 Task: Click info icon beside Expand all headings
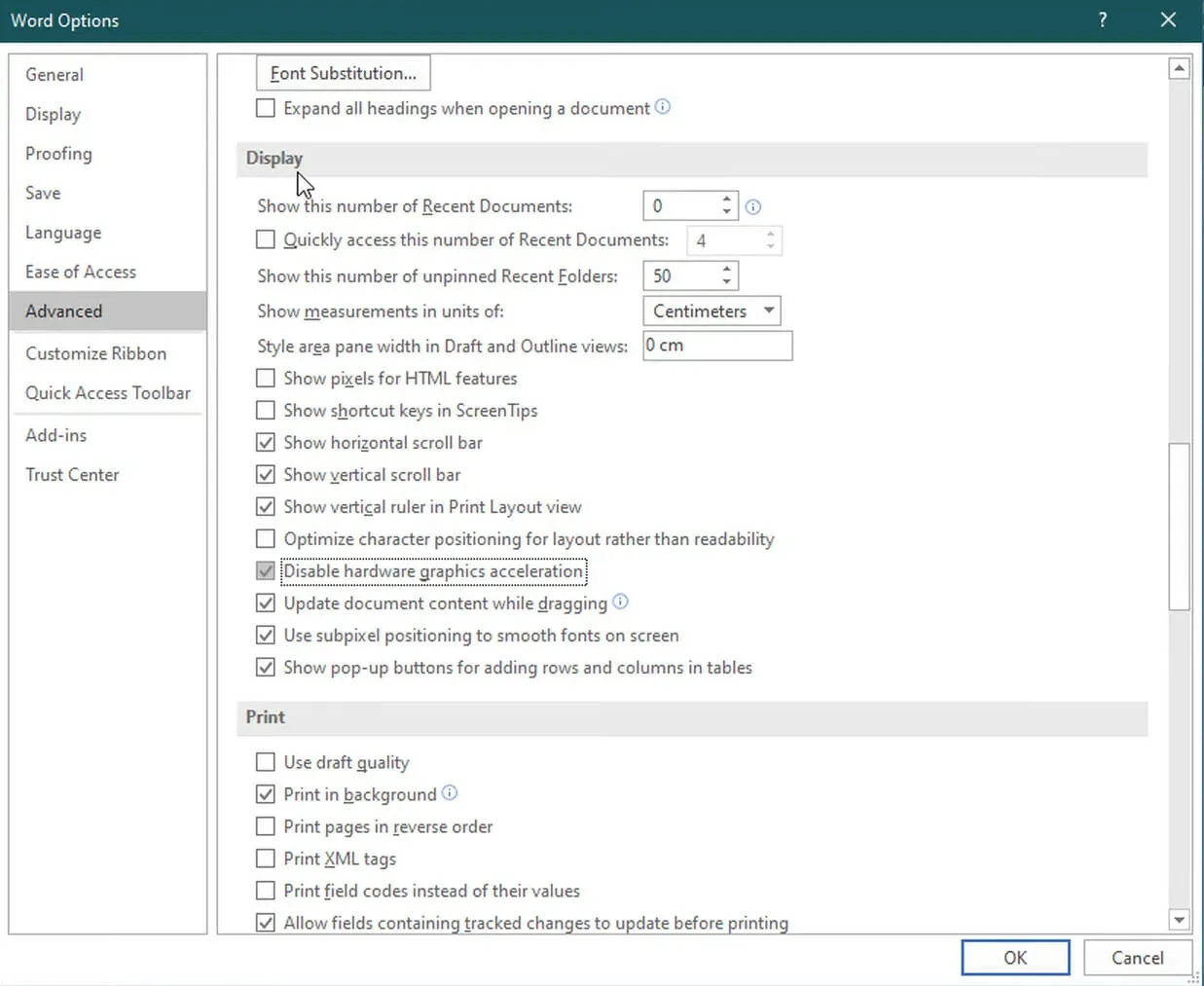(x=663, y=107)
